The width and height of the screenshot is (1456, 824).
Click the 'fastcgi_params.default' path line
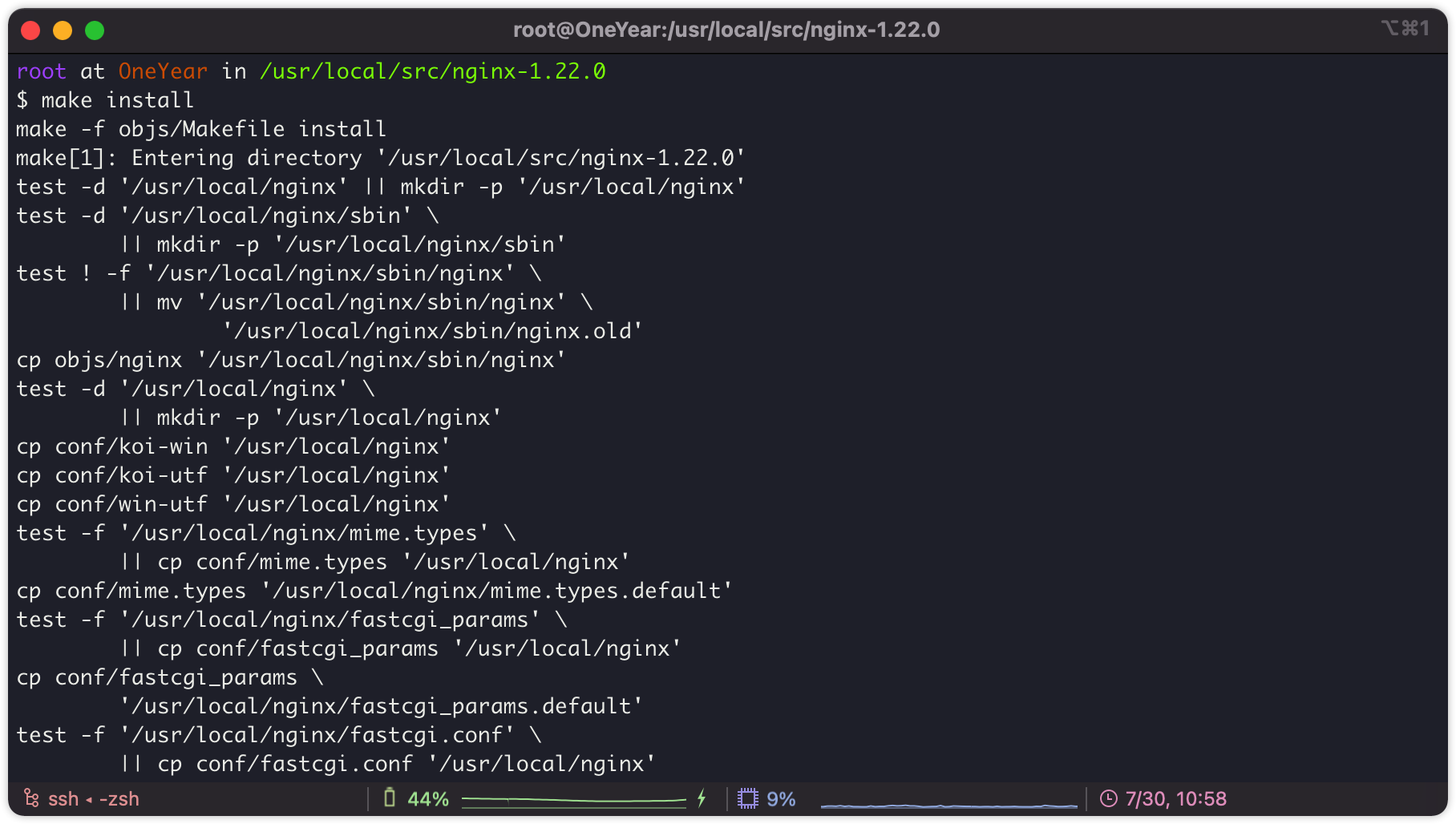[381, 706]
